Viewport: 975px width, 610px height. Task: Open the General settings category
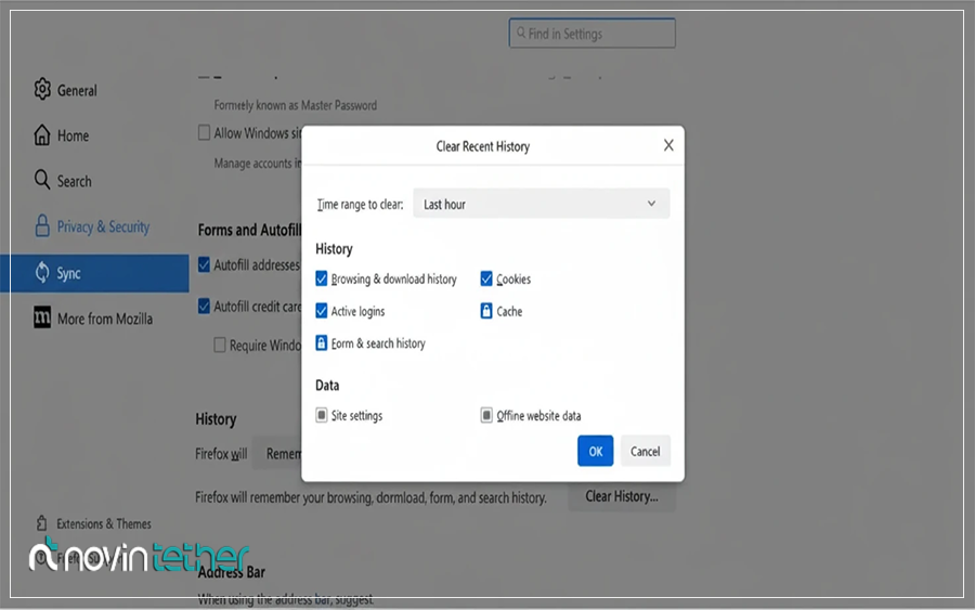pyautogui.click(x=77, y=91)
